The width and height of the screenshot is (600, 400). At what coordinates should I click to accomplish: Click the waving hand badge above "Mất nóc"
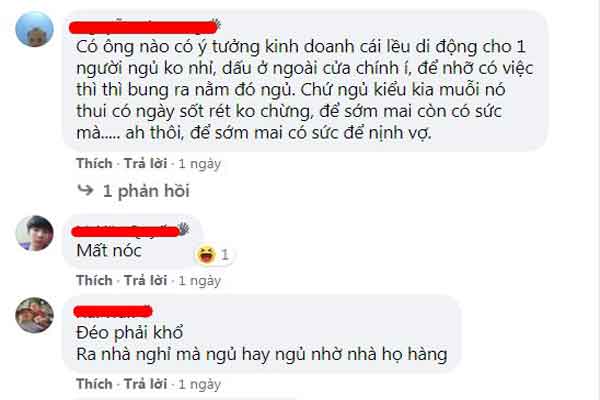tap(184, 229)
